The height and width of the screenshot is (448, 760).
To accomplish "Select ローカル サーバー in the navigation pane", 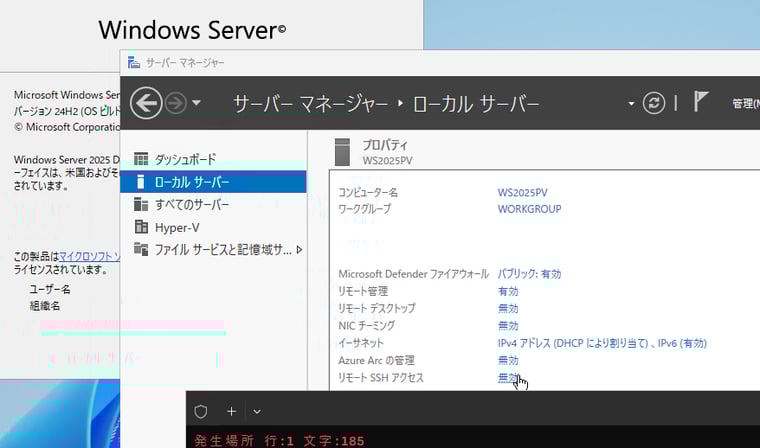I will (213, 182).
